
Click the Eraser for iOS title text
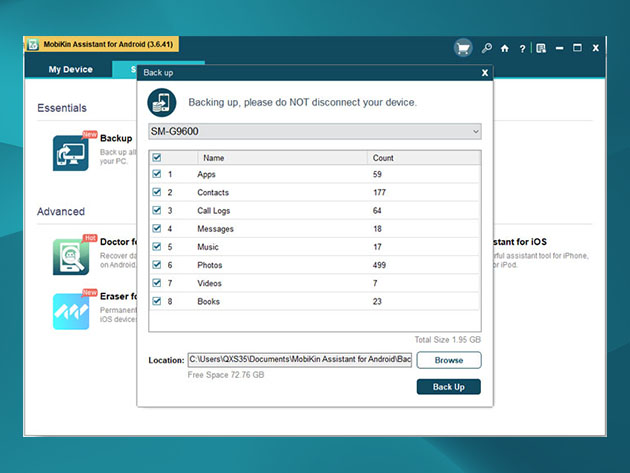119,296
